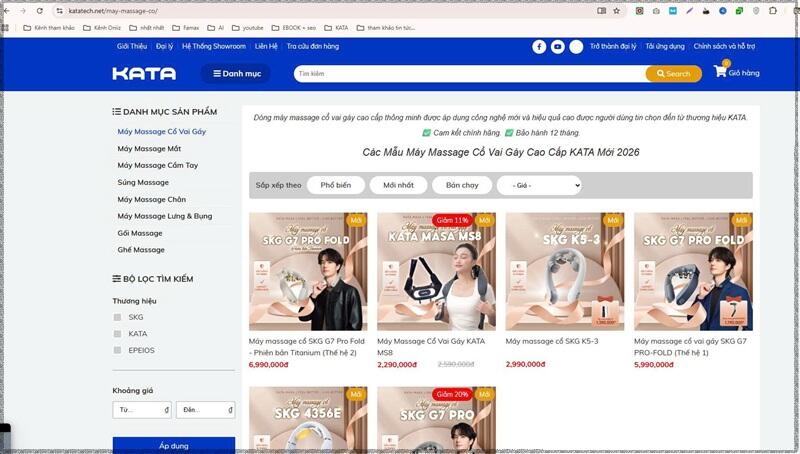Image resolution: width=800 pixels, height=454 pixels.
Task: Open the - Giá - price sort dropdown
Action: coord(539,185)
